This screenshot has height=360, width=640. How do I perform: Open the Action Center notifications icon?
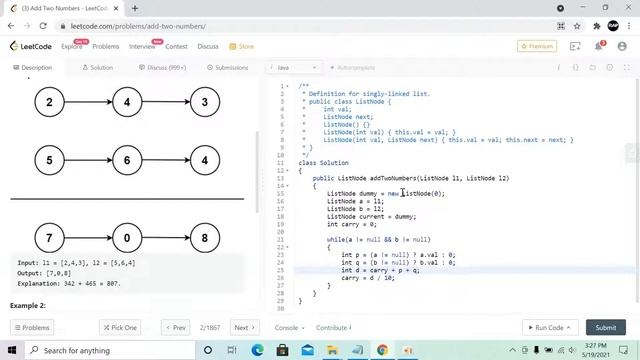click(x=623, y=350)
